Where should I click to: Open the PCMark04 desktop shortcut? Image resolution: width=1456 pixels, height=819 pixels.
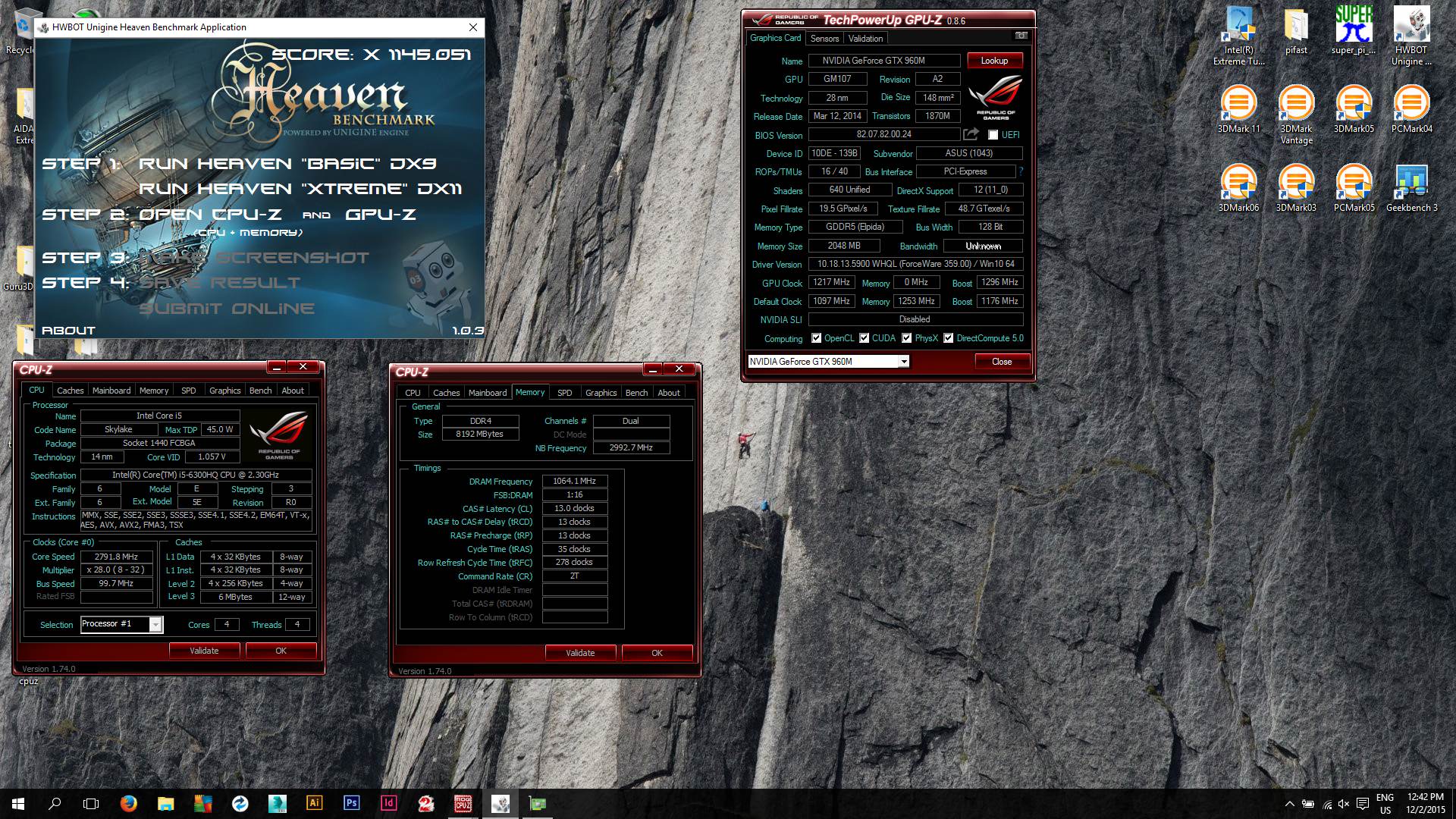click(1411, 110)
